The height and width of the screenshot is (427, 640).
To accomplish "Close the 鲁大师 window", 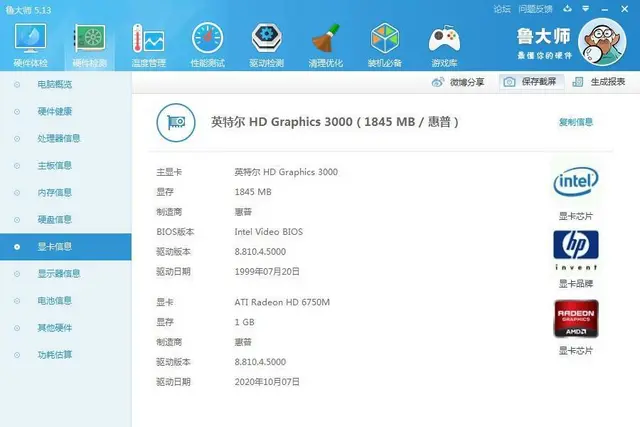I will [624, 9].
